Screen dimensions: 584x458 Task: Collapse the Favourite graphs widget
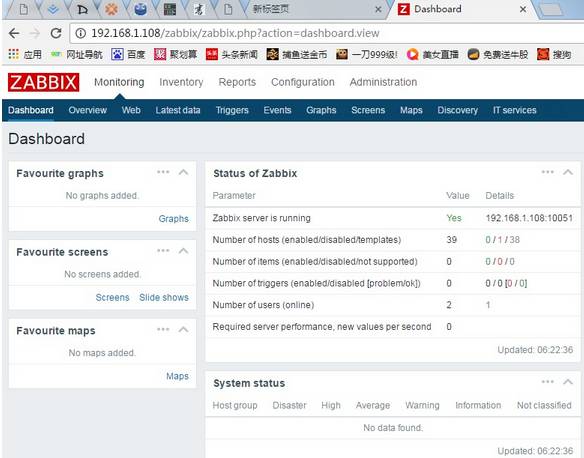click(x=183, y=172)
